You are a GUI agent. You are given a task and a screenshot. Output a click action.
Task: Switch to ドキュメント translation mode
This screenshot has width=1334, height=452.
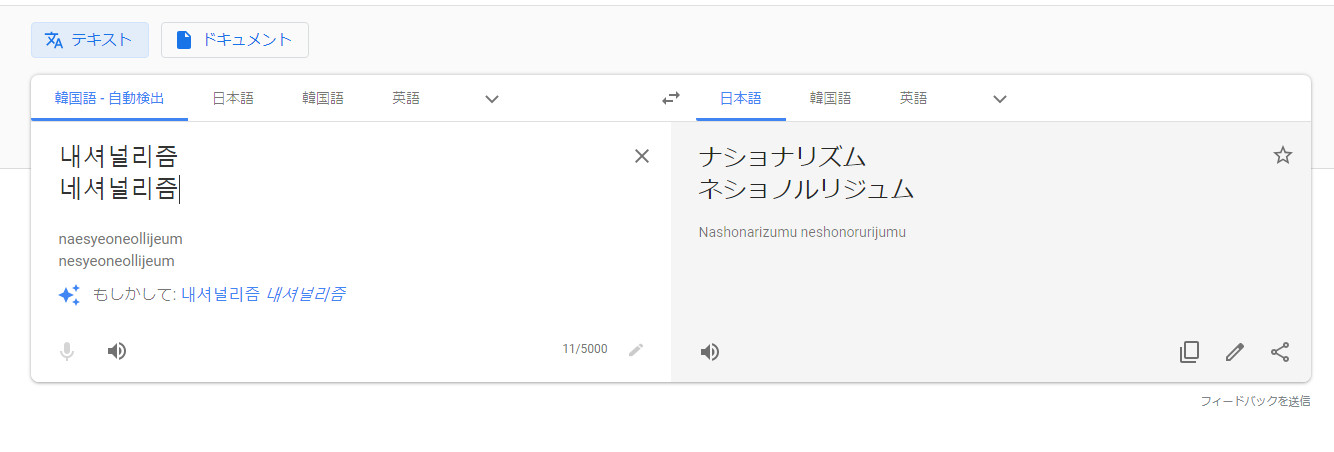pos(235,40)
